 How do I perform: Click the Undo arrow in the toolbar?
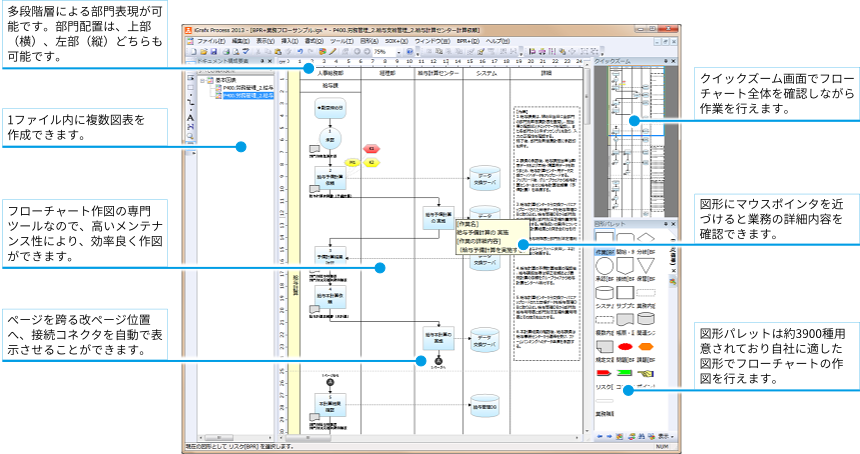[x=300, y=52]
